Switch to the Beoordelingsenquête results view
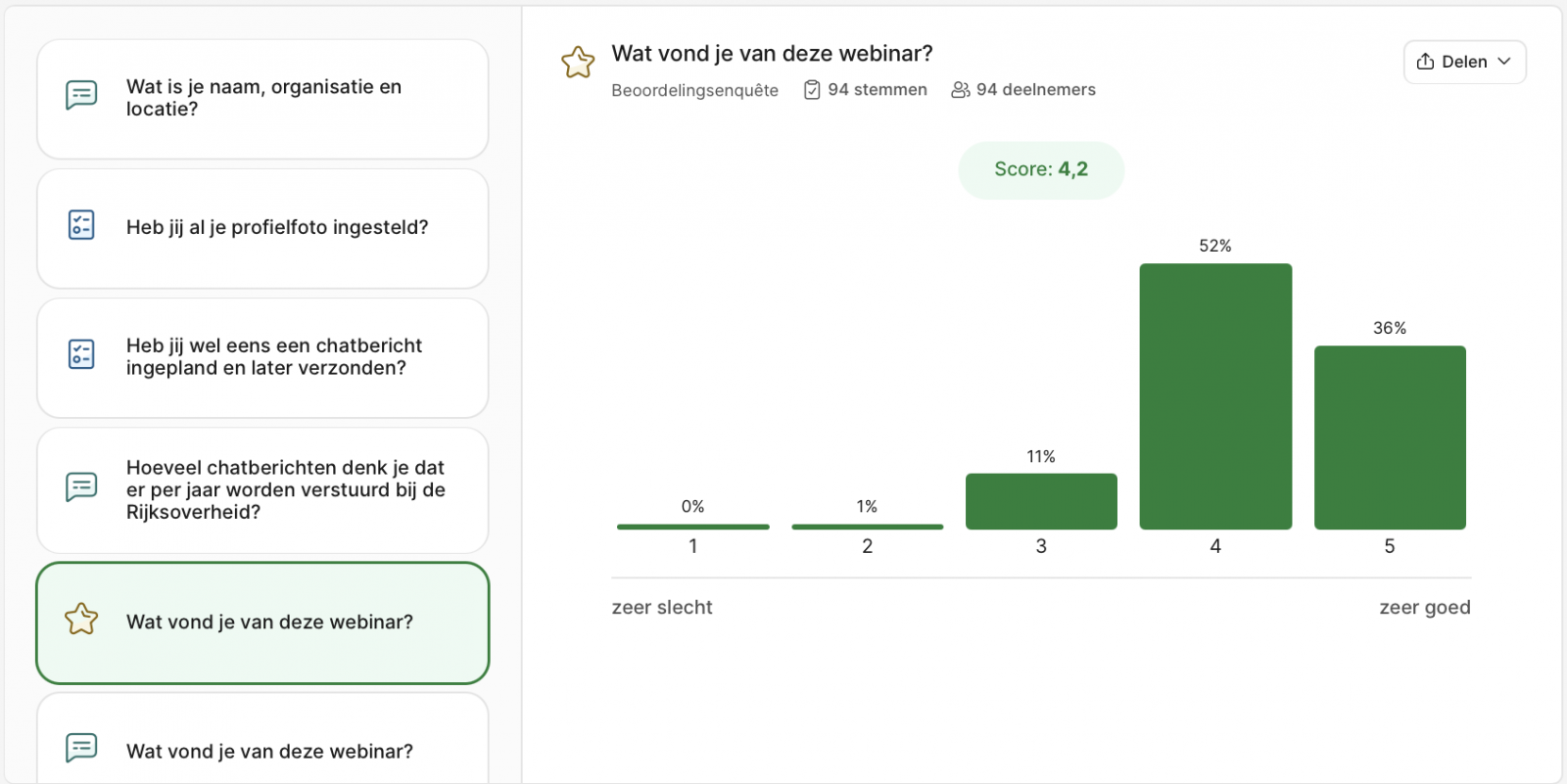This screenshot has width=1567, height=784. tap(694, 89)
